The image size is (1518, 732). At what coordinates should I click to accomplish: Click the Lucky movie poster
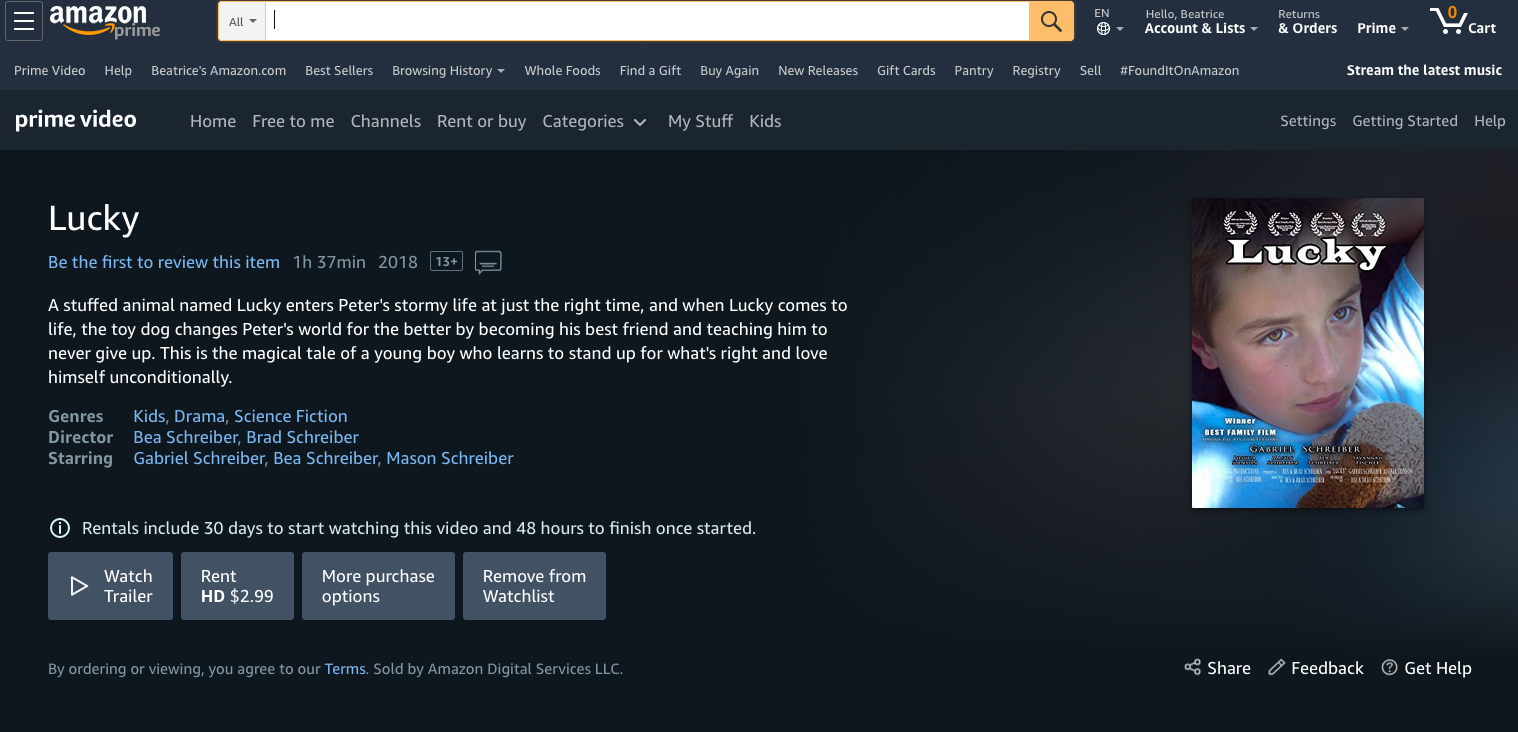[1308, 353]
